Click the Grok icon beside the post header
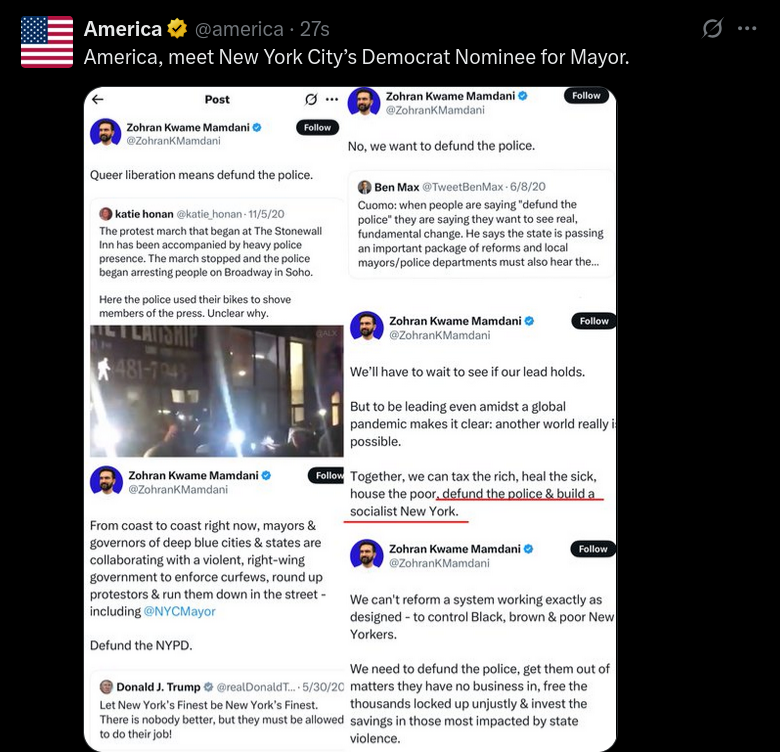 [x=712, y=28]
